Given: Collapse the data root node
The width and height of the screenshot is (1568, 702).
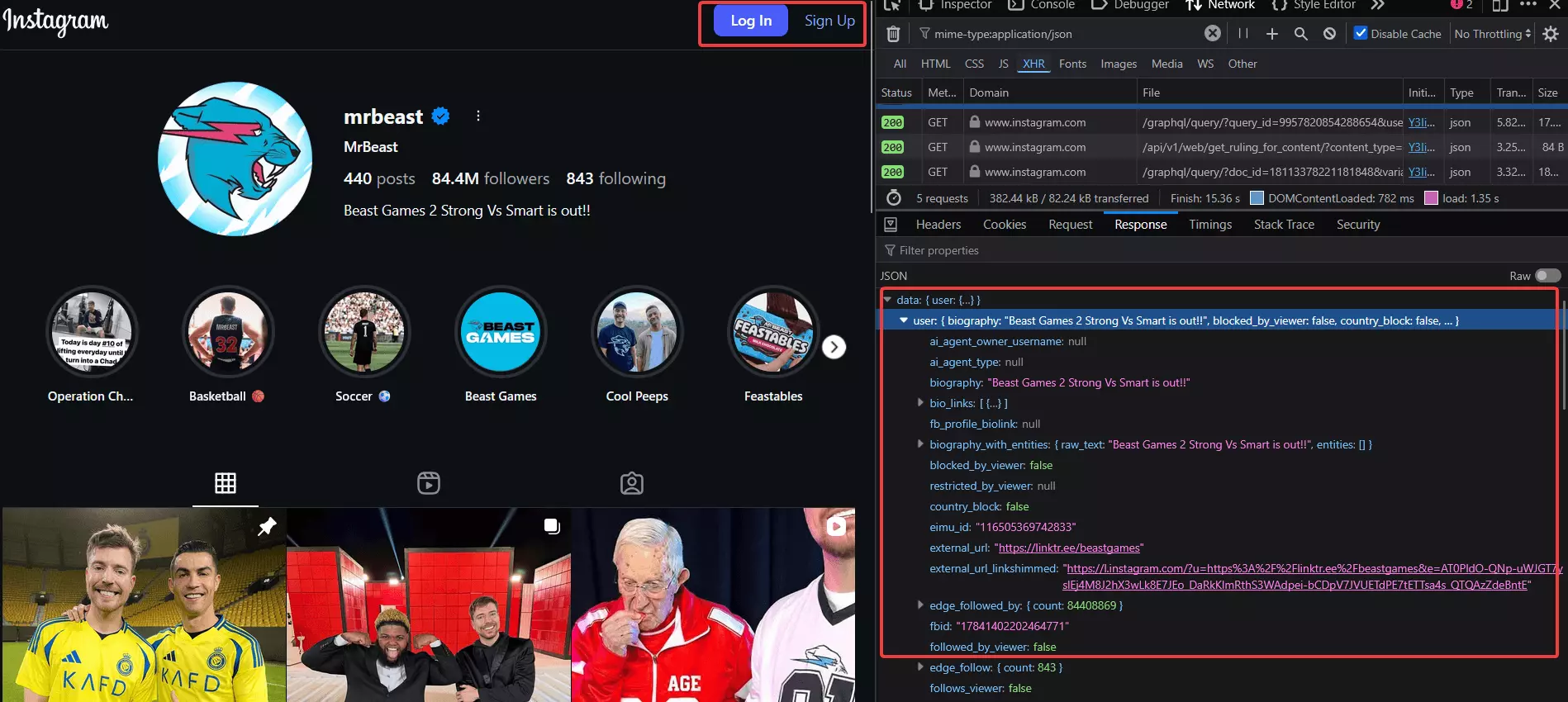Looking at the screenshot, I should [887, 300].
